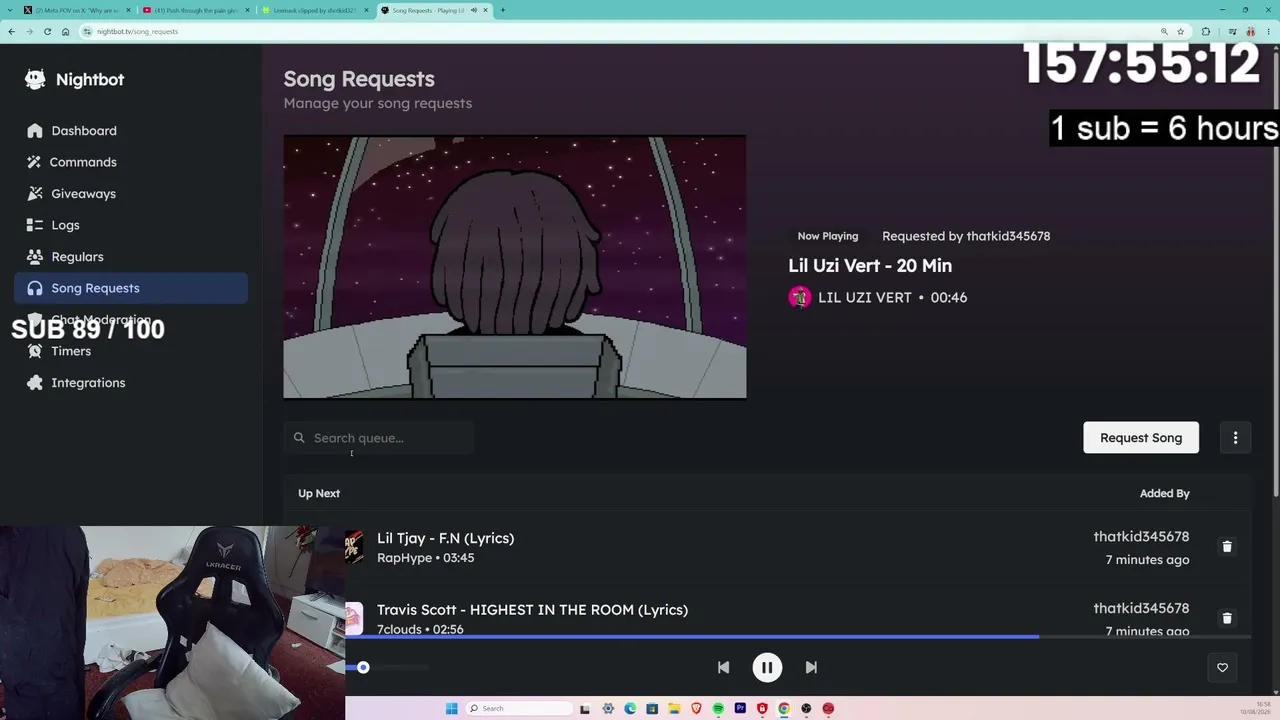Click the now playing video thumbnail
Viewport: 1280px width, 720px height.
point(515,267)
